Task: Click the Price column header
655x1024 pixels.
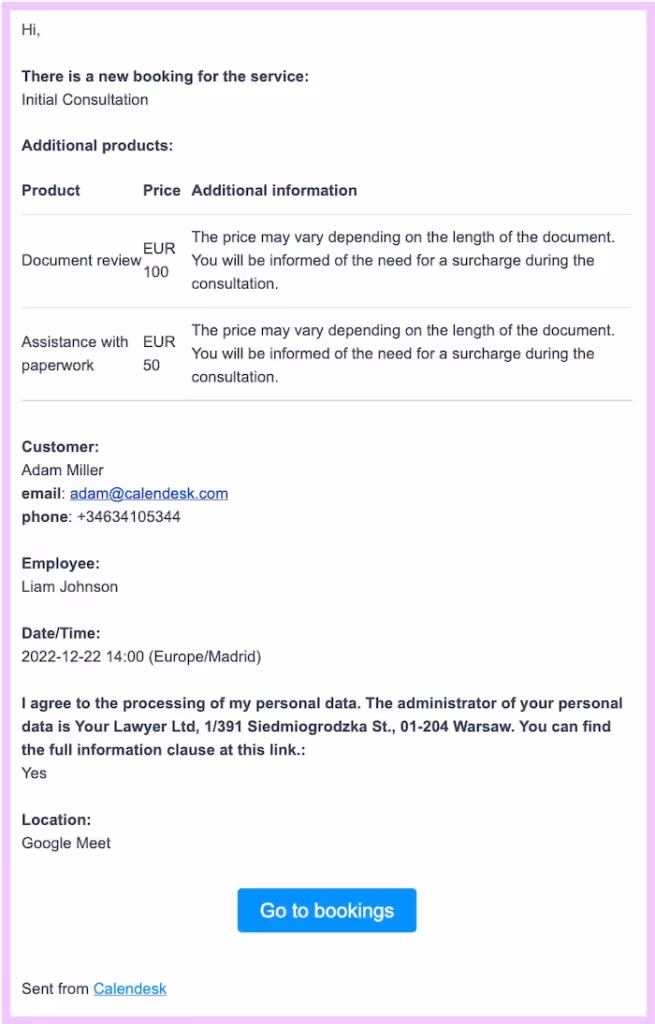Action: [161, 190]
